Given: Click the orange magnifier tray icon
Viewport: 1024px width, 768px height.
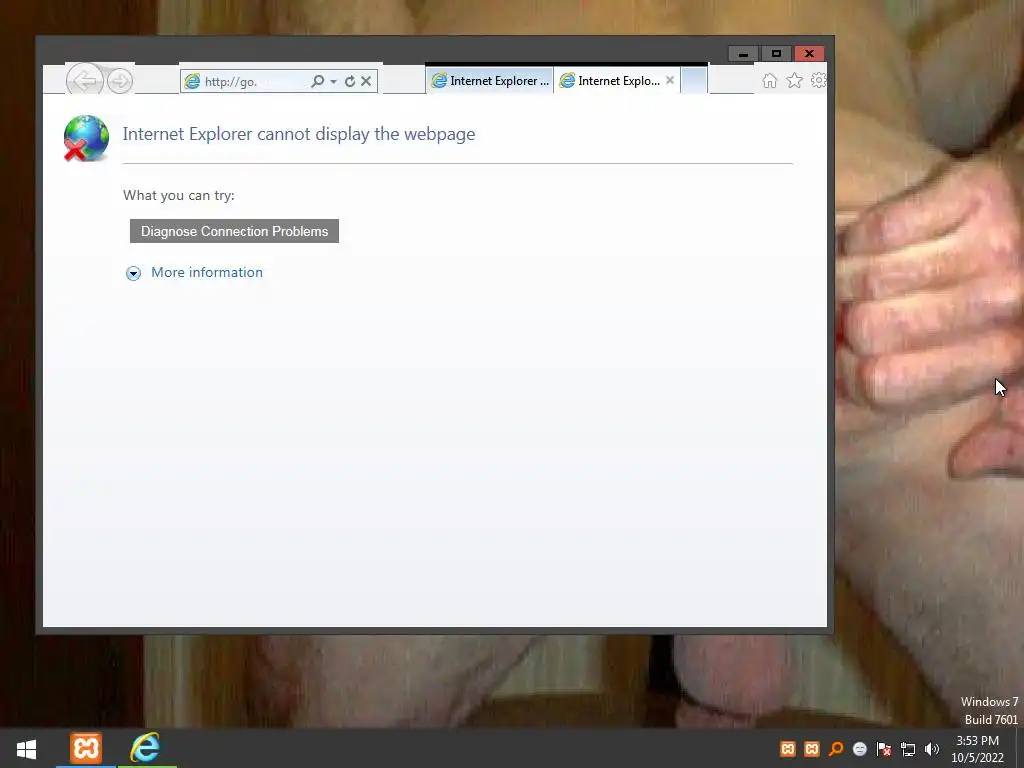Looking at the screenshot, I should pos(836,749).
